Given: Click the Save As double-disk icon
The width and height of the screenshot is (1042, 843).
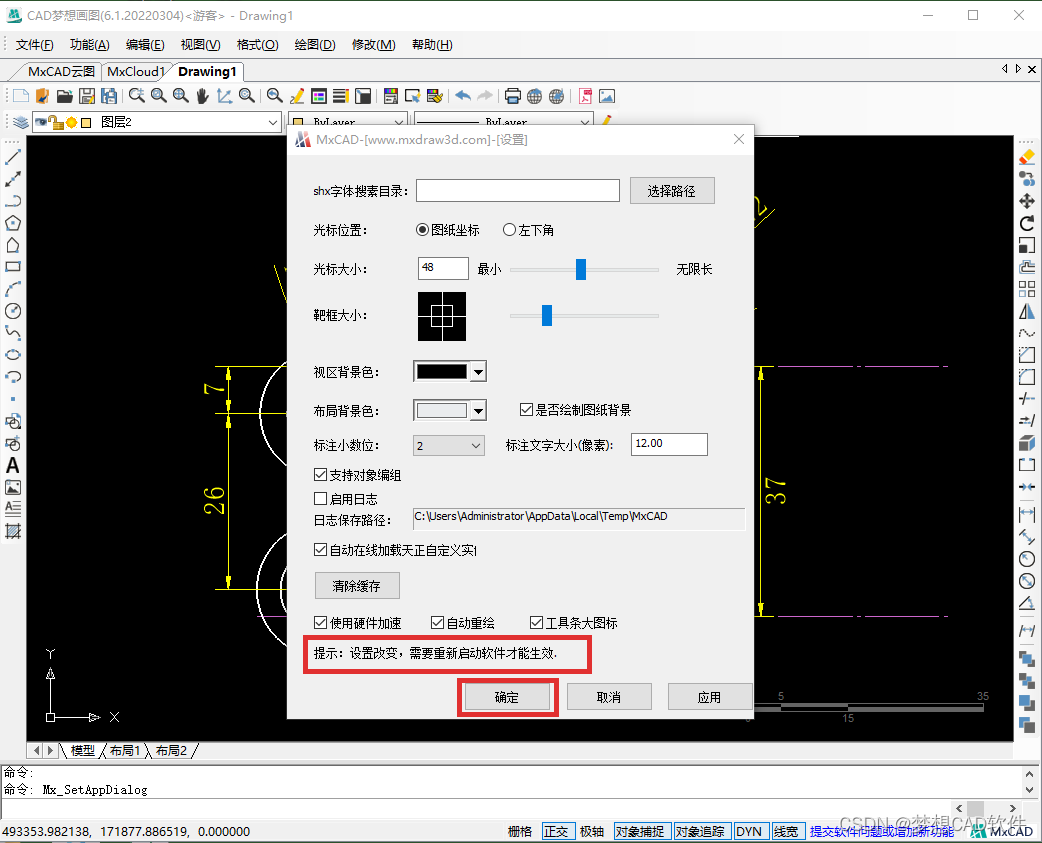Looking at the screenshot, I should click(109, 96).
